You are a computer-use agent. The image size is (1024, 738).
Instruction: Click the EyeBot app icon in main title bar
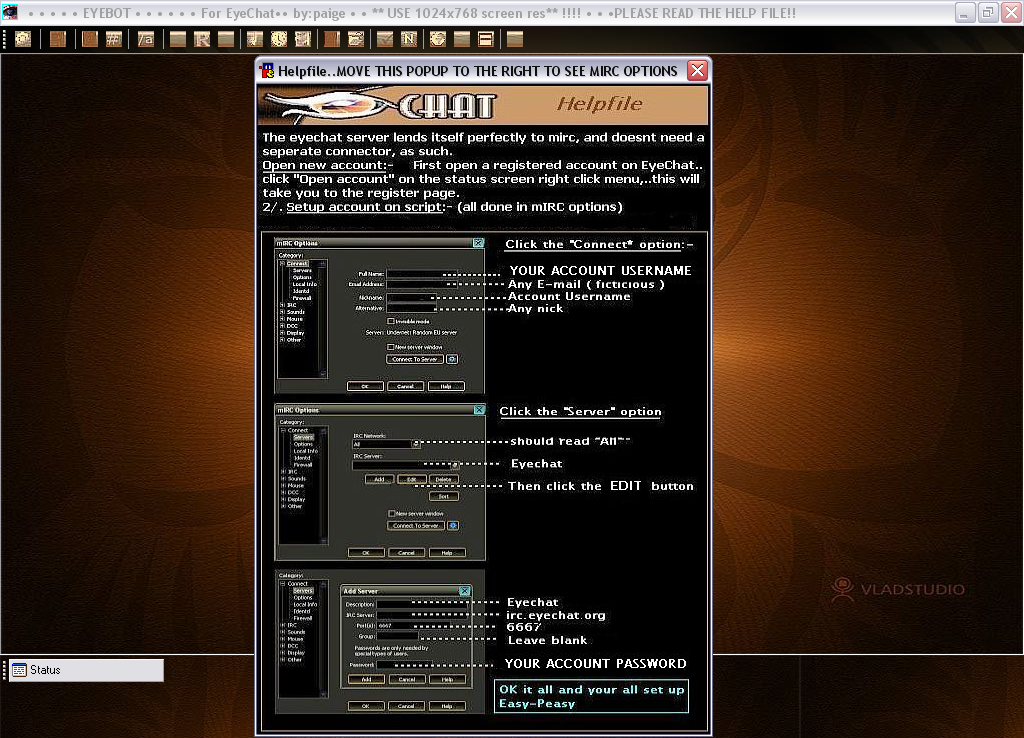coord(10,12)
